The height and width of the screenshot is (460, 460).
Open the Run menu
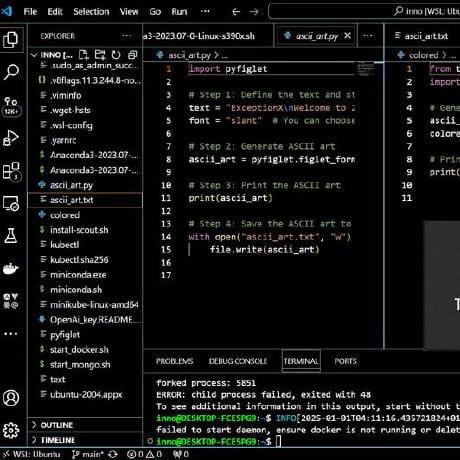tap(179, 12)
